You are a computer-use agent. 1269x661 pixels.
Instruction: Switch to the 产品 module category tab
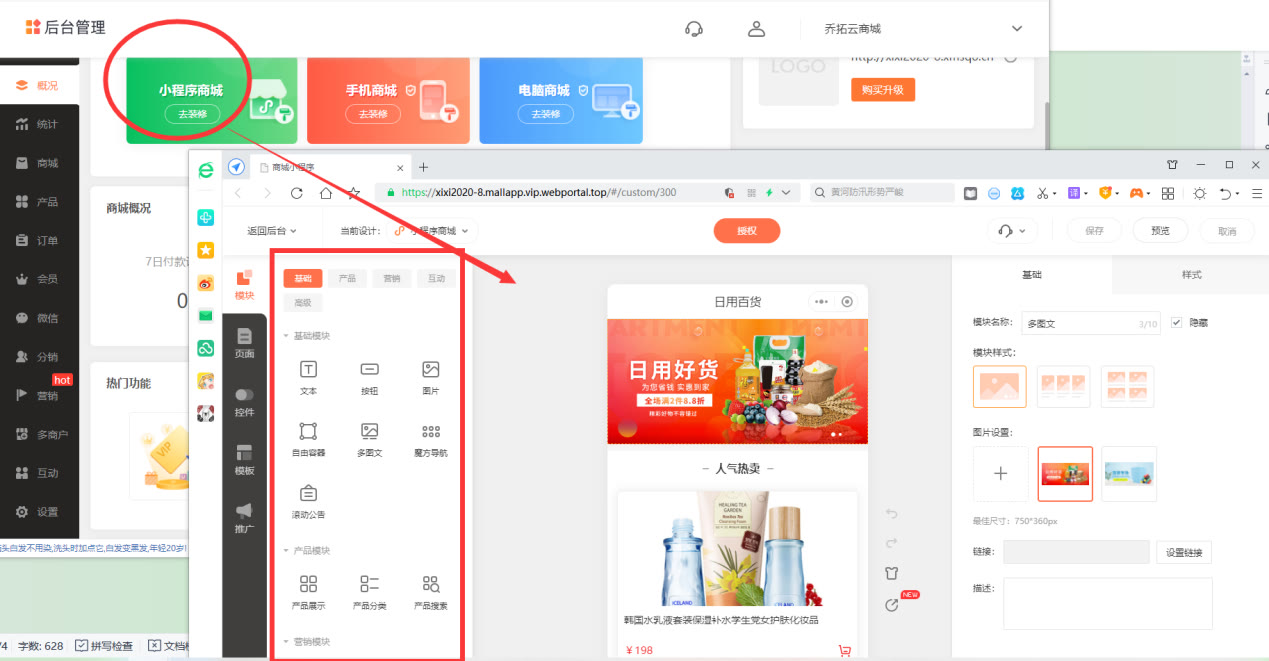click(346, 278)
